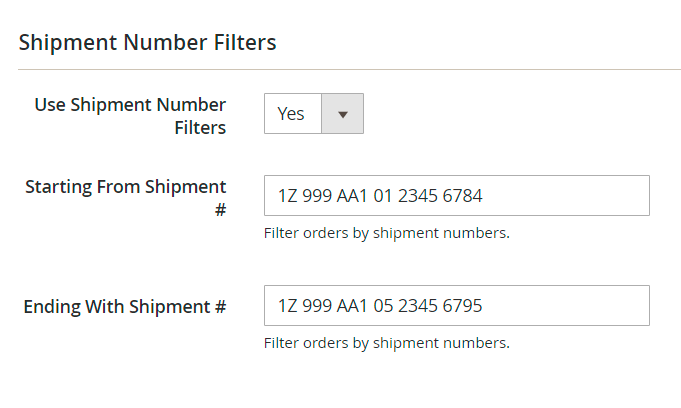681x408 pixels.
Task: Click the 1Z 999 AA1 01 2345 6784 text
Action: (x=380, y=196)
